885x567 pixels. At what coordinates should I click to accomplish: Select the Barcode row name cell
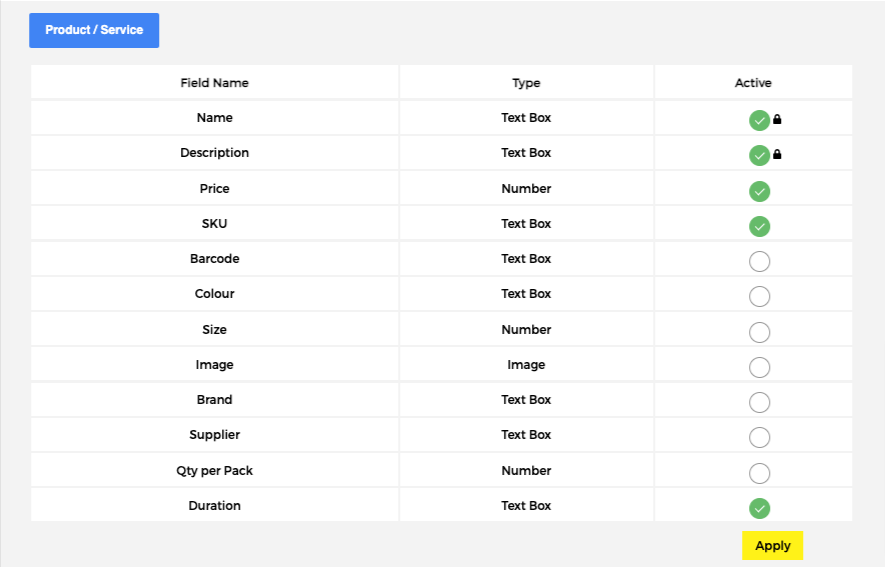214,259
